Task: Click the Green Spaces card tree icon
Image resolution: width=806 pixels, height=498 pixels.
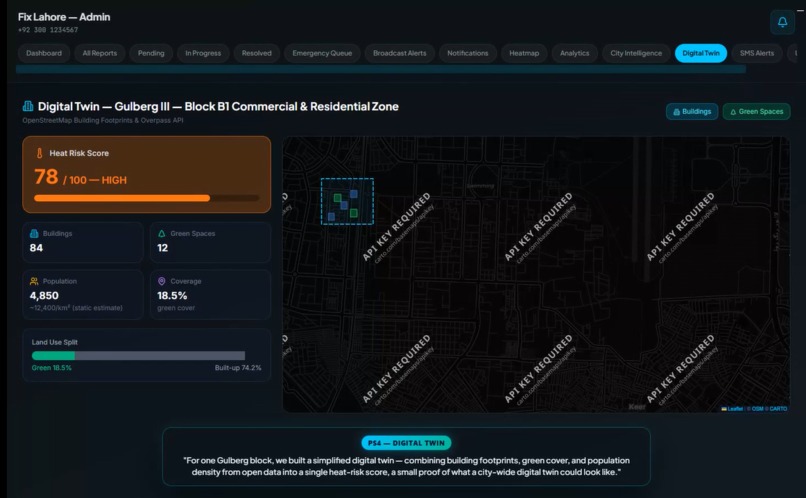Action: pos(161,233)
